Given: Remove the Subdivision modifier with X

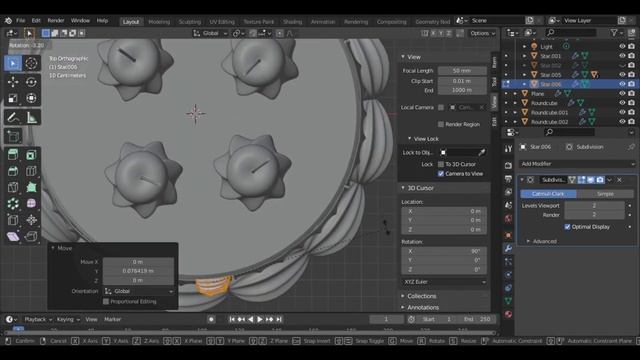Looking at the screenshot, I should coord(619,180).
